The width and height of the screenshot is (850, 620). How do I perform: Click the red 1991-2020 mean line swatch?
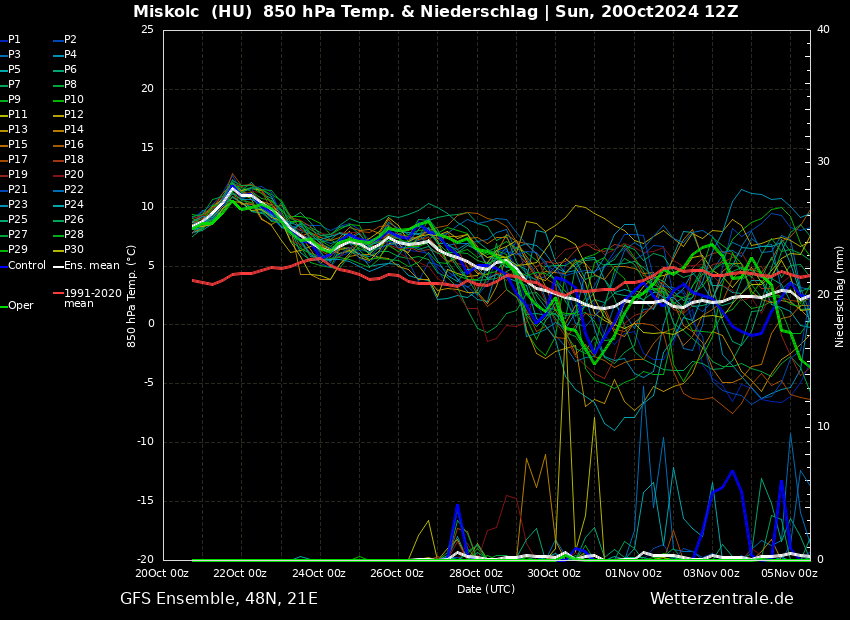(x=58, y=294)
